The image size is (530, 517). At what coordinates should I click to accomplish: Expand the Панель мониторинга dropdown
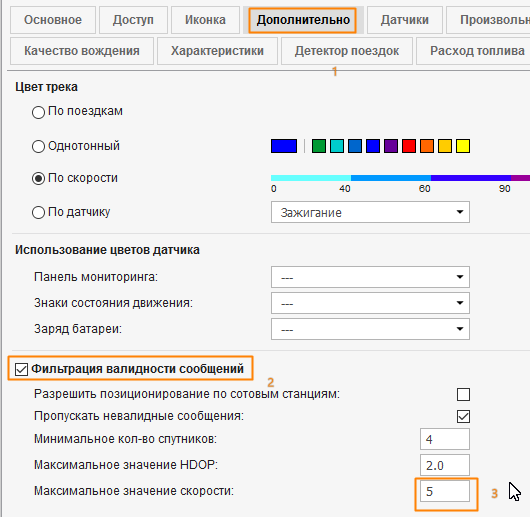(x=370, y=277)
